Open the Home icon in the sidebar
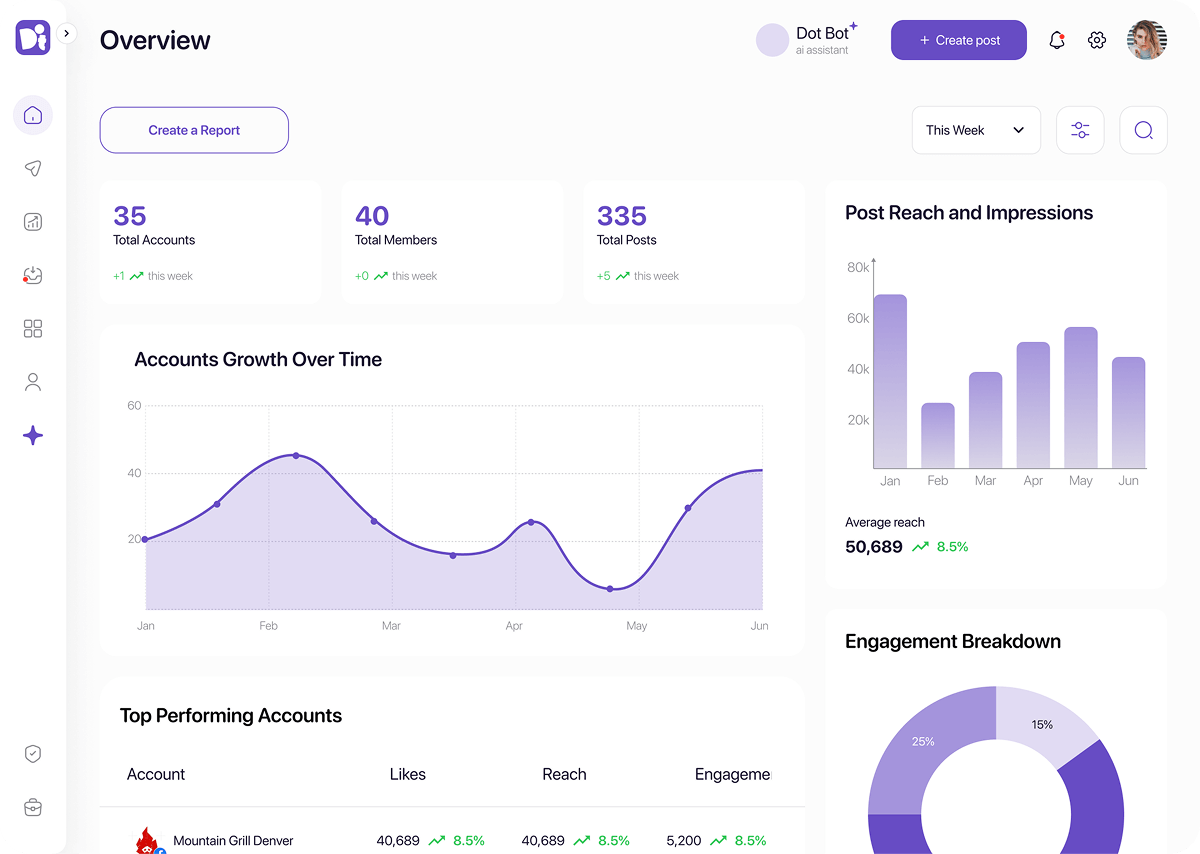The width and height of the screenshot is (1200, 854). pyautogui.click(x=33, y=115)
